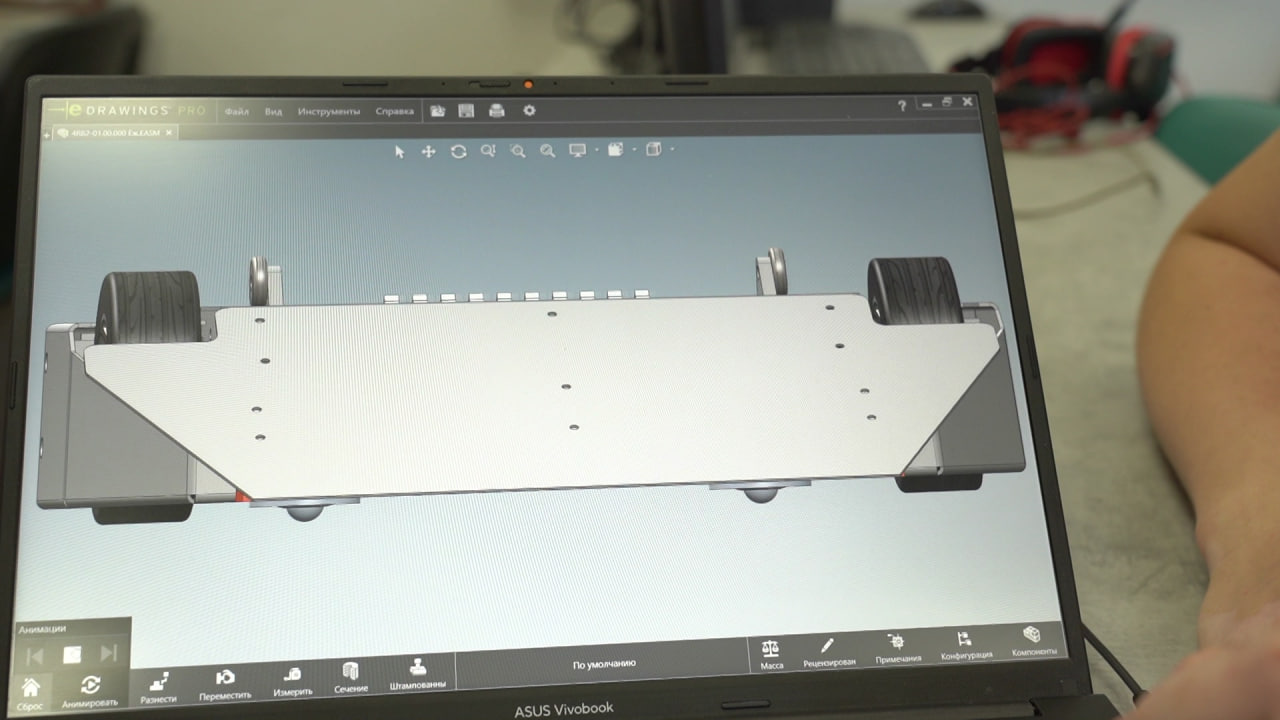Toggle the Анимировать animation button
1280x720 pixels.
(x=90, y=689)
